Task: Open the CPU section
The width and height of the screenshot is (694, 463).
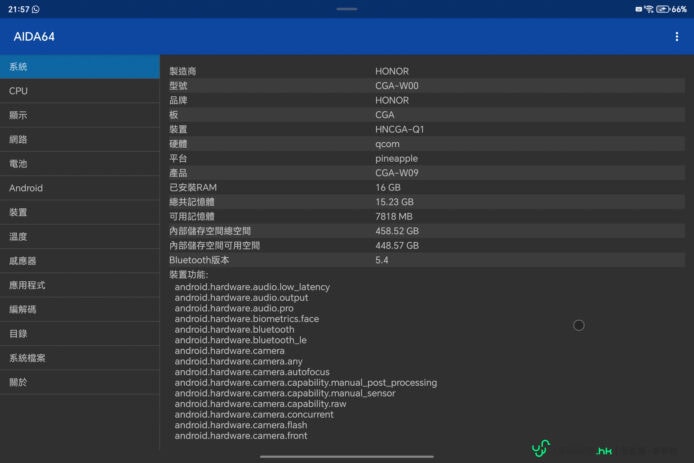Action: pyautogui.click(x=80, y=91)
